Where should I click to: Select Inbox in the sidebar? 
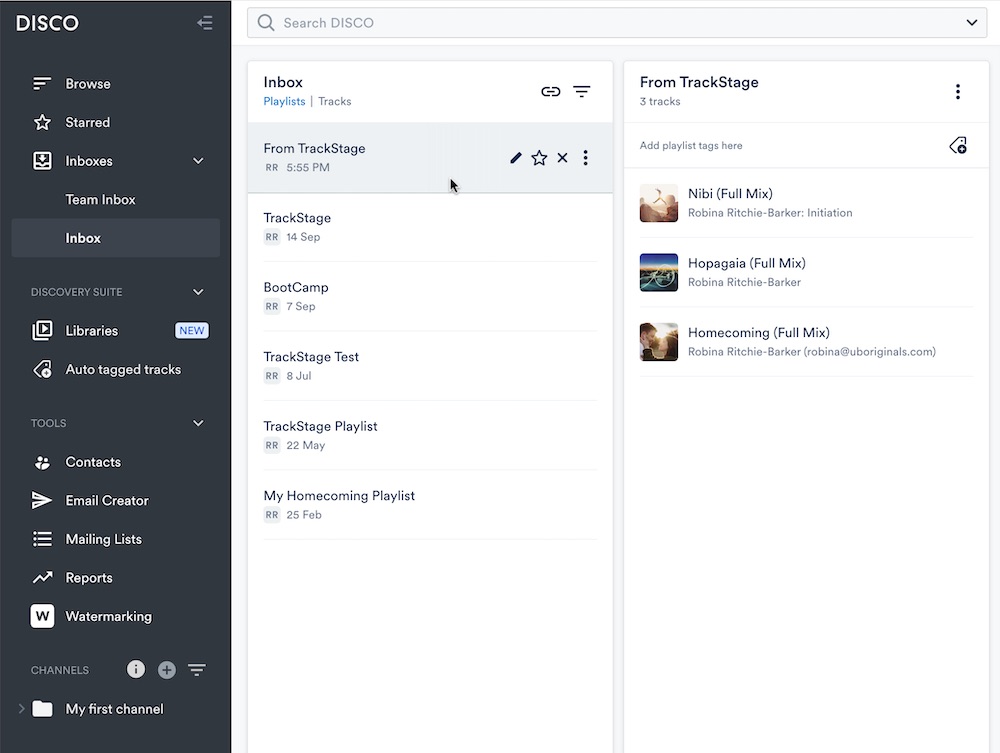(115, 238)
